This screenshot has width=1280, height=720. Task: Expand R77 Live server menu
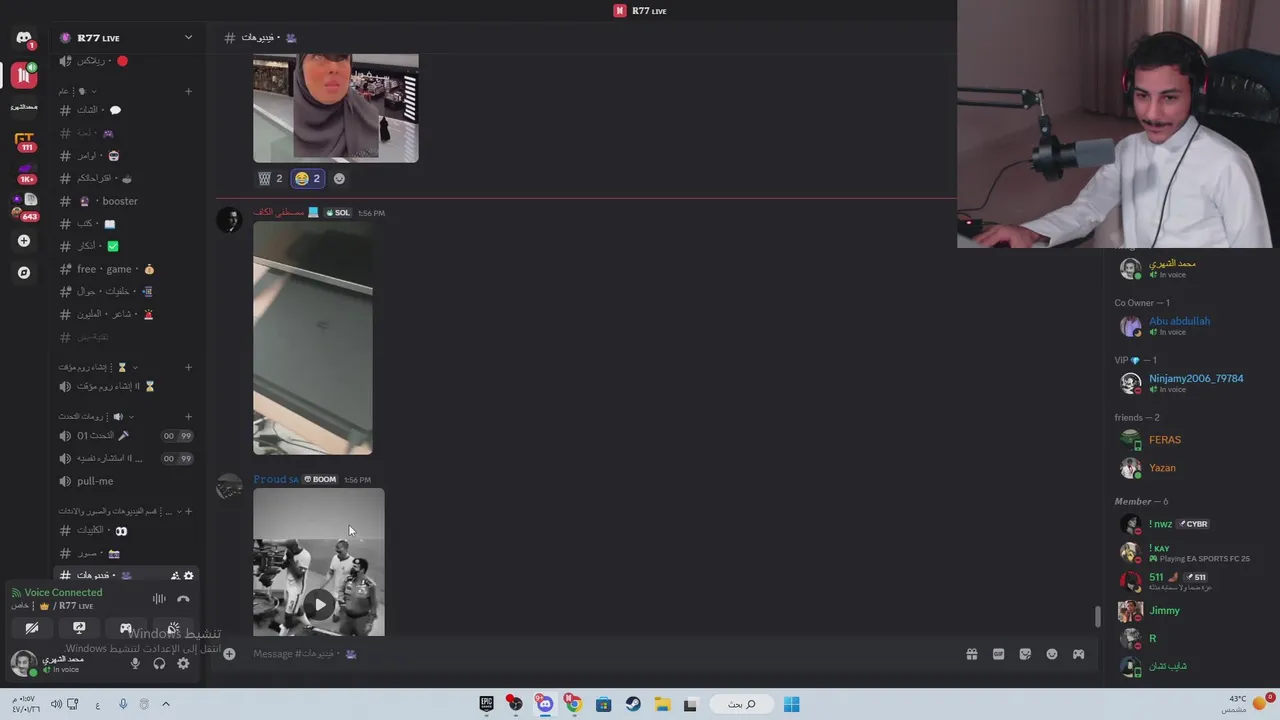188,38
